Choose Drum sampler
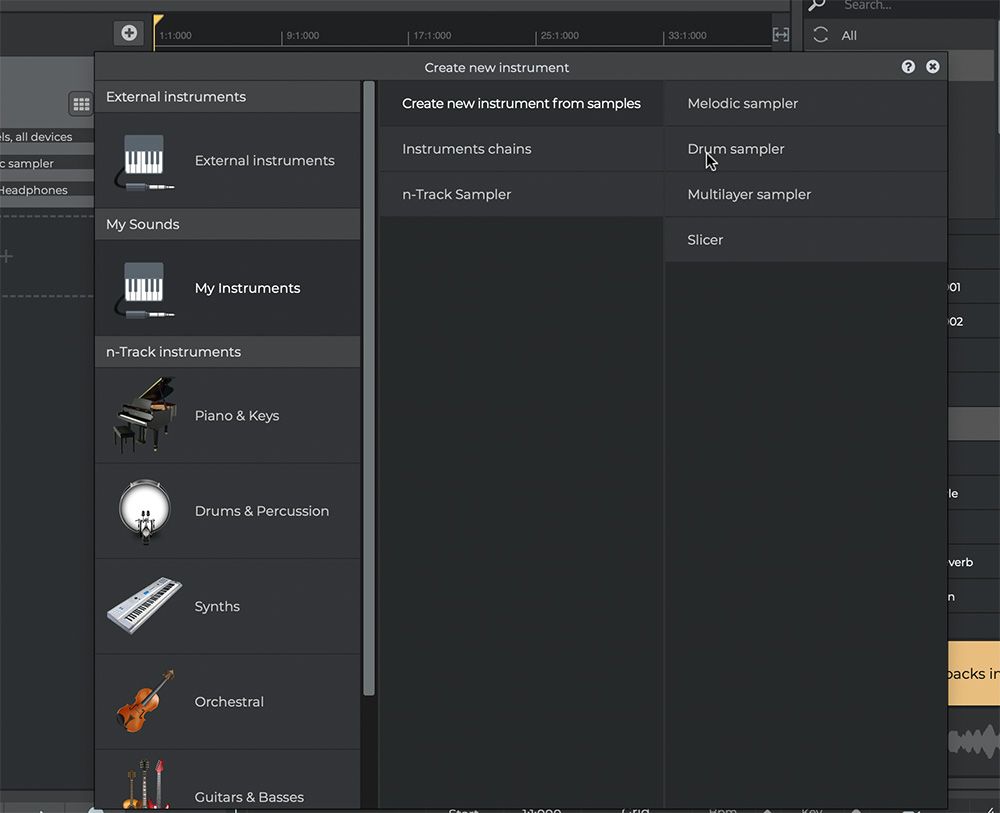The image size is (1000, 813). [x=805, y=149]
